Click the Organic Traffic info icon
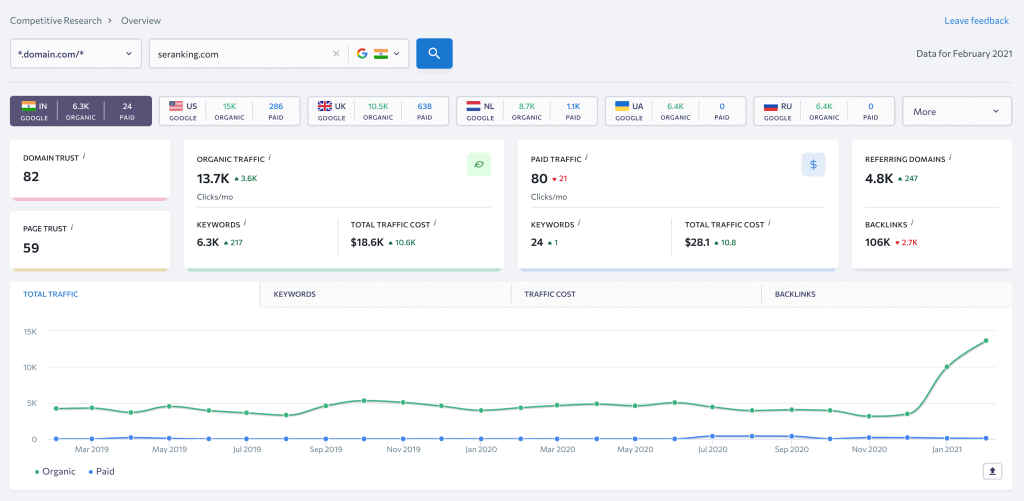 (270, 157)
